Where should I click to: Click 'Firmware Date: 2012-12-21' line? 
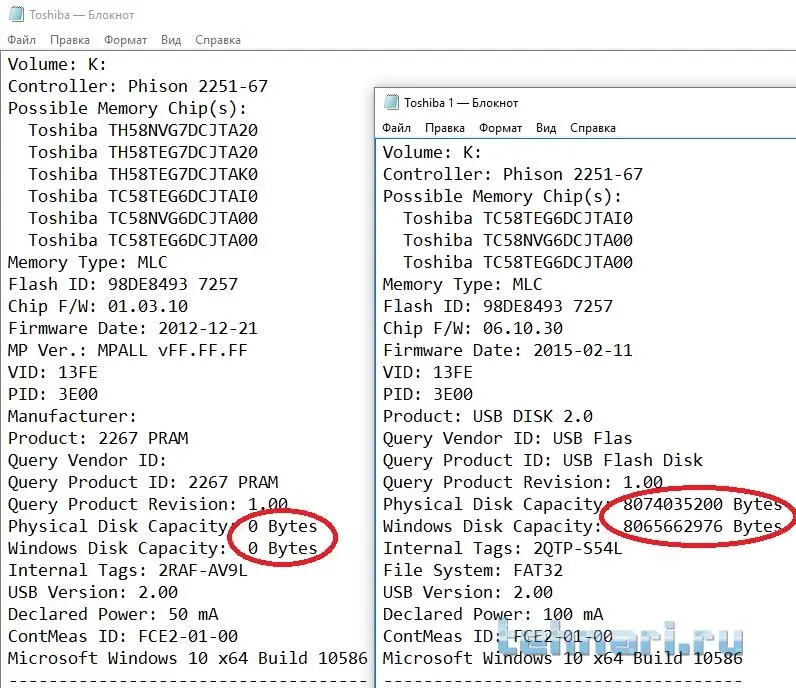(133, 329)
